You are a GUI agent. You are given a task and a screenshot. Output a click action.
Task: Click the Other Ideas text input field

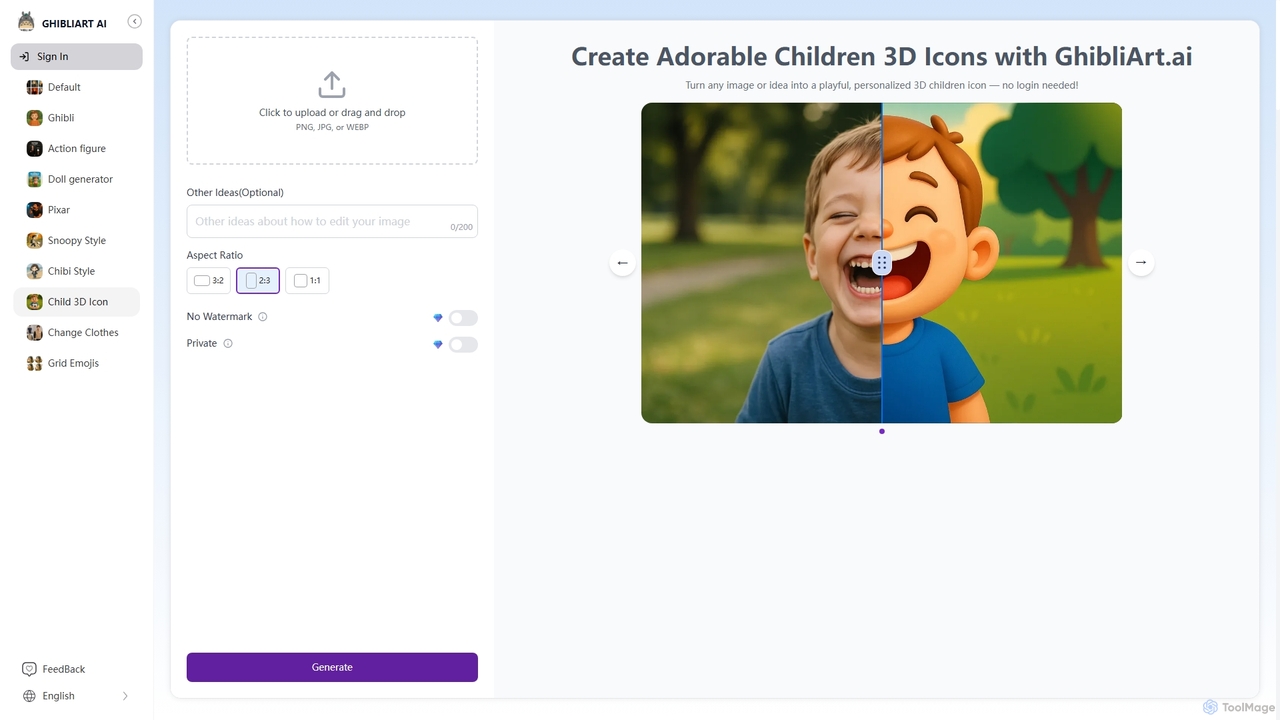click(332, 222)
